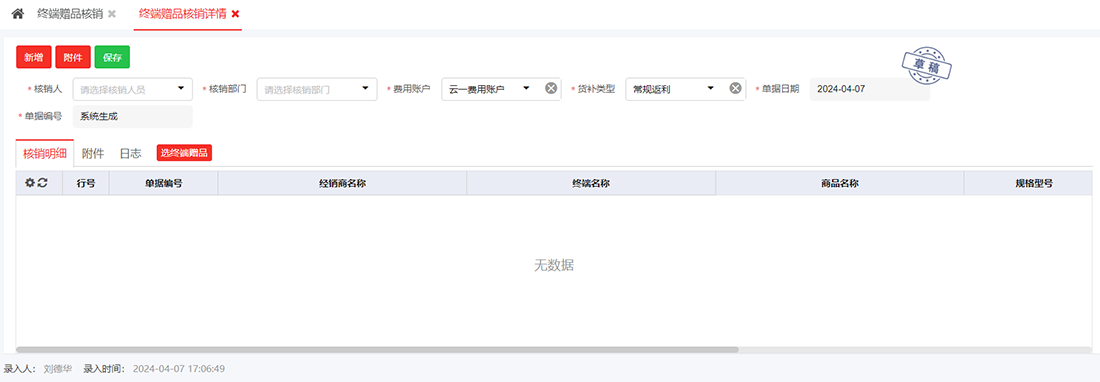Click the 终端名称 column header
The image size is (1100, 382).
[591, 183]
